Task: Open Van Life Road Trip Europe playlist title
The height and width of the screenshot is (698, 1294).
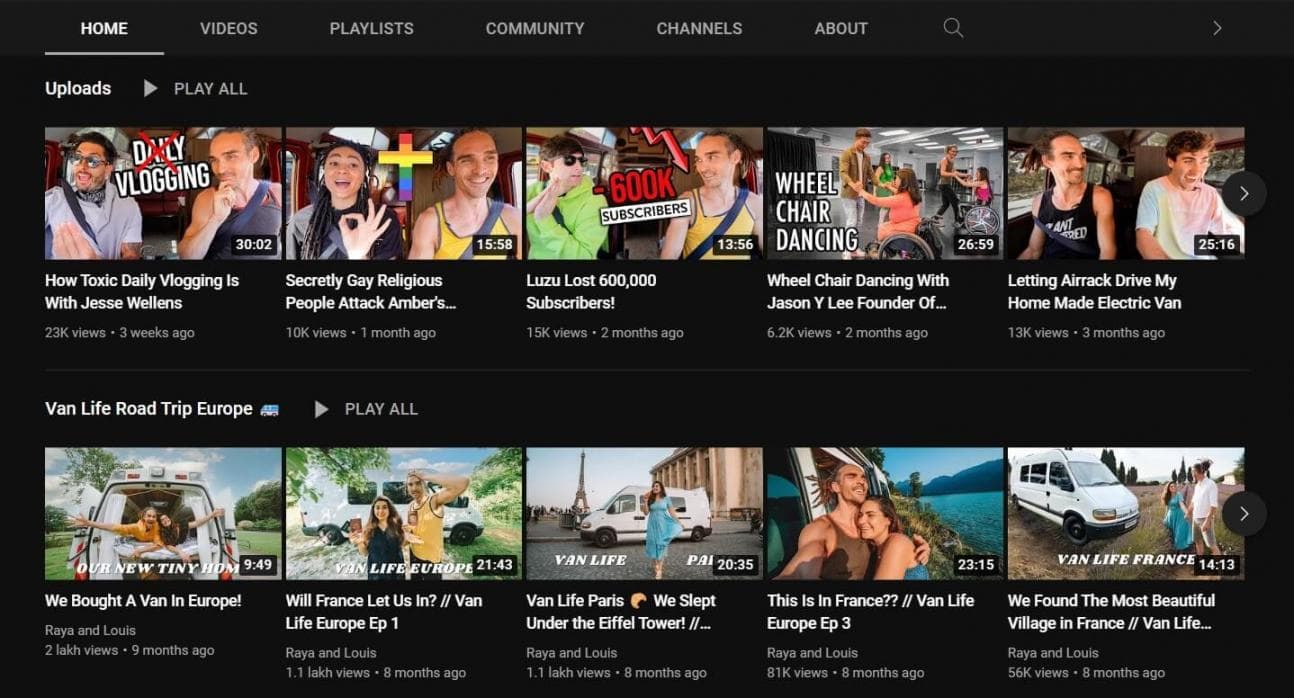Action: coord(149,409)
